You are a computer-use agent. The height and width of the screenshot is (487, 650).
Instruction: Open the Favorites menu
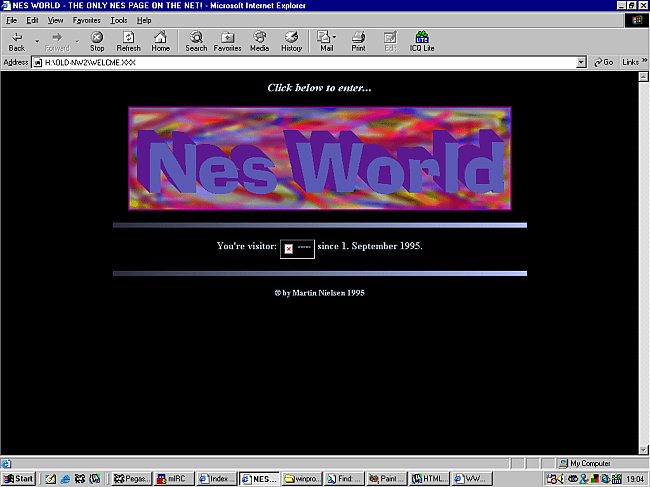coord(86,20)
